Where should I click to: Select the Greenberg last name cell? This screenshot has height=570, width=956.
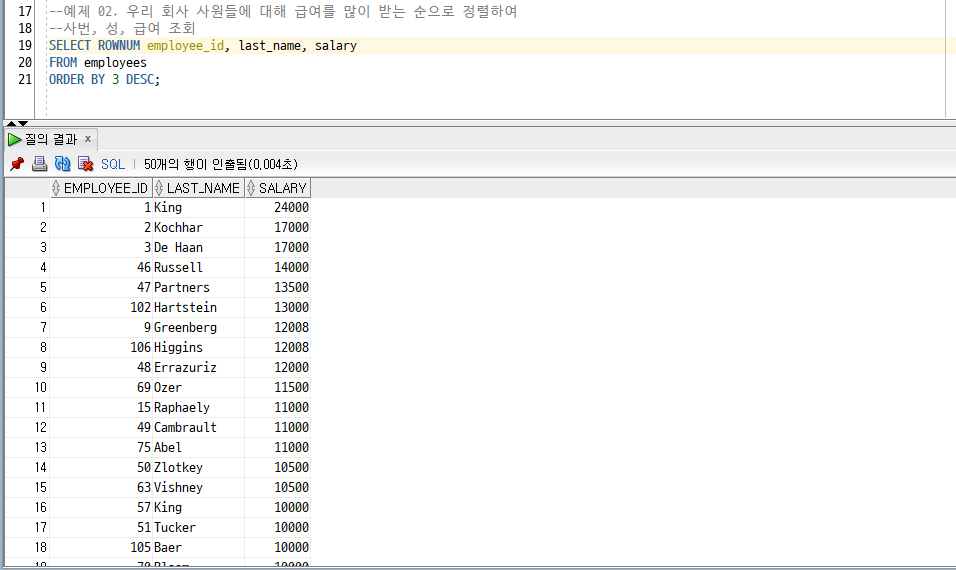pos(198,327)
